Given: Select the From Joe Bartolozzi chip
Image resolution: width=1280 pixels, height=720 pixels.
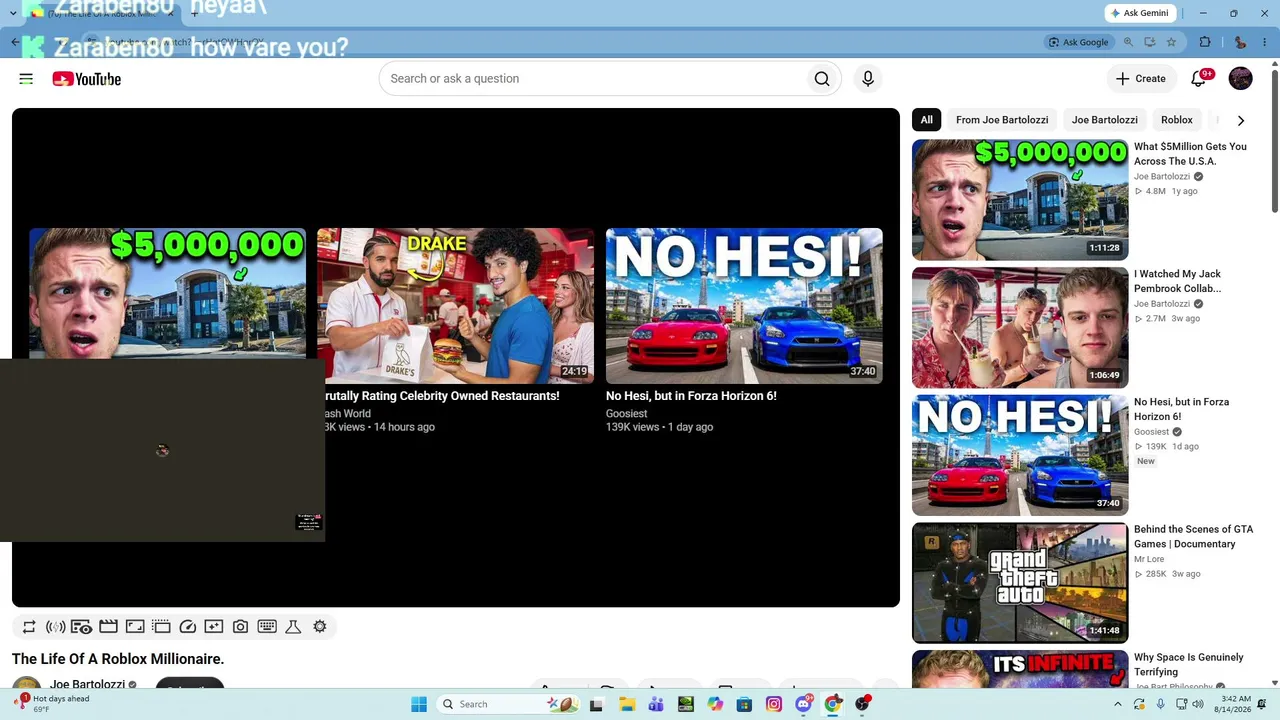Looking at the screenshot, I should click(x=1002, y=120).
